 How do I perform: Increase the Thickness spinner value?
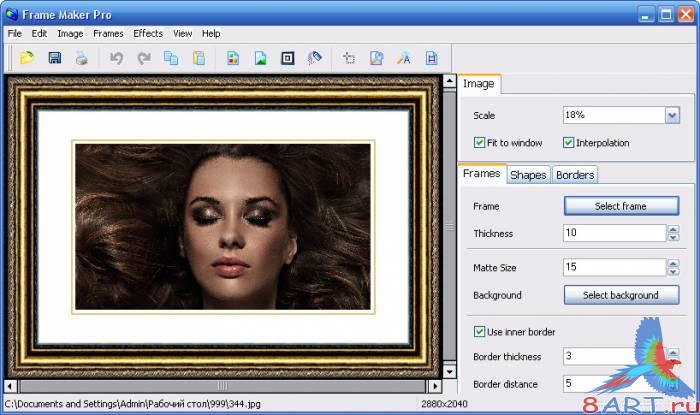(x=673, y=229)
